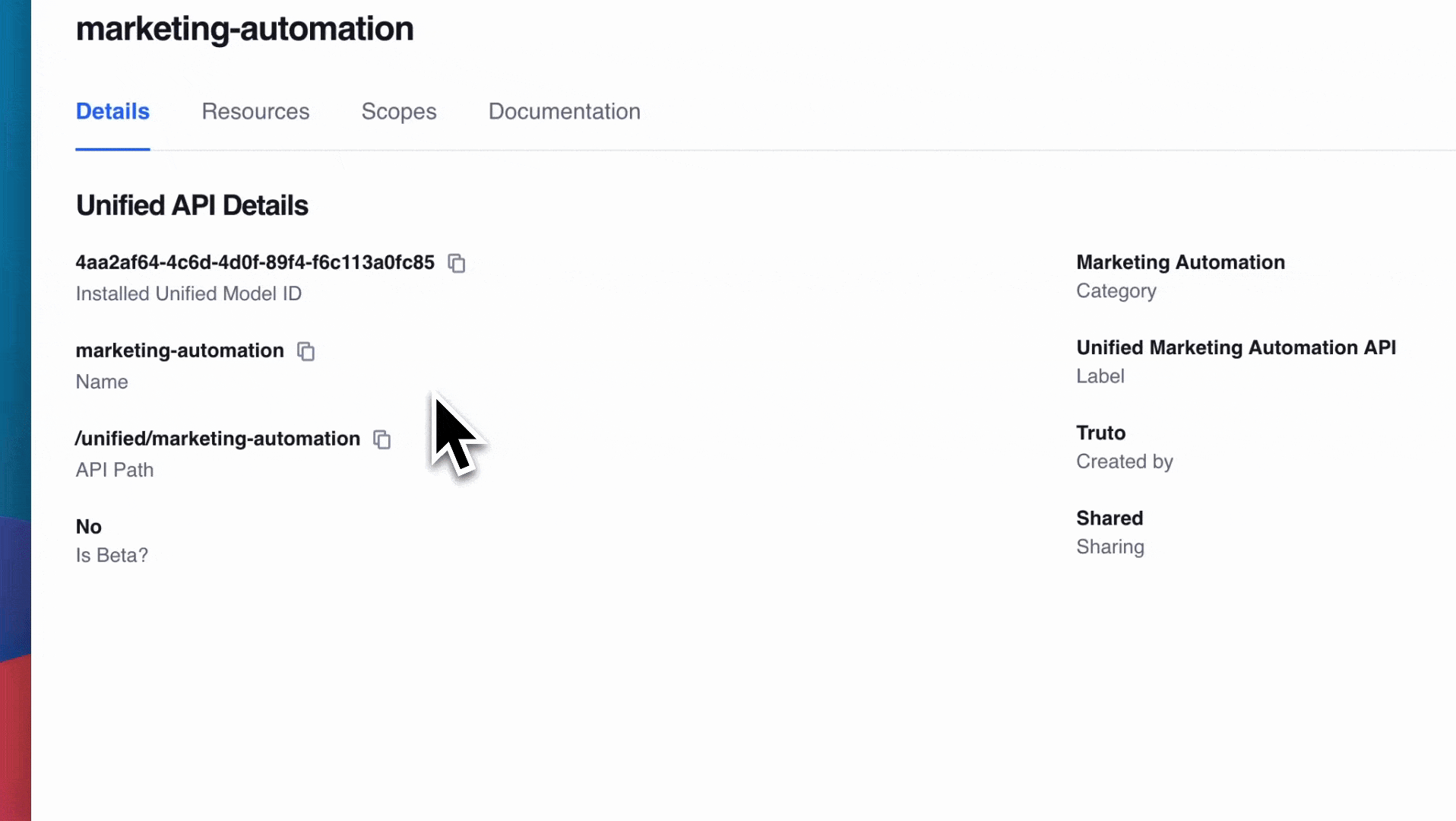
Task: Click the Name caption under marketing-automation
Action: tap(102, 382)
